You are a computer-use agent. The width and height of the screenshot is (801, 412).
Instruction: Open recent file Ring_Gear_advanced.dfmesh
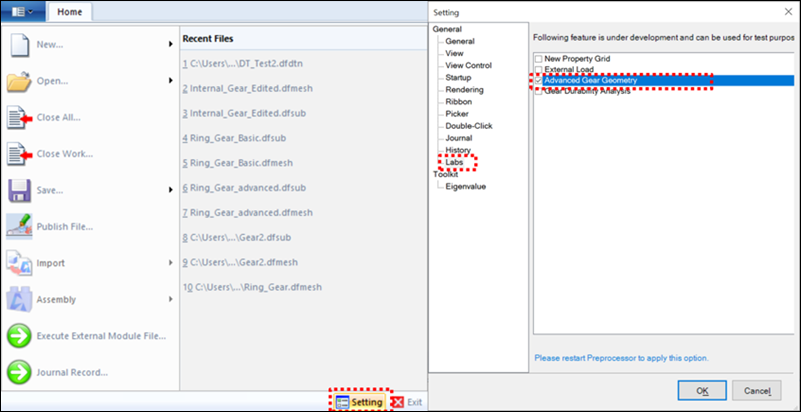(247, 212)
